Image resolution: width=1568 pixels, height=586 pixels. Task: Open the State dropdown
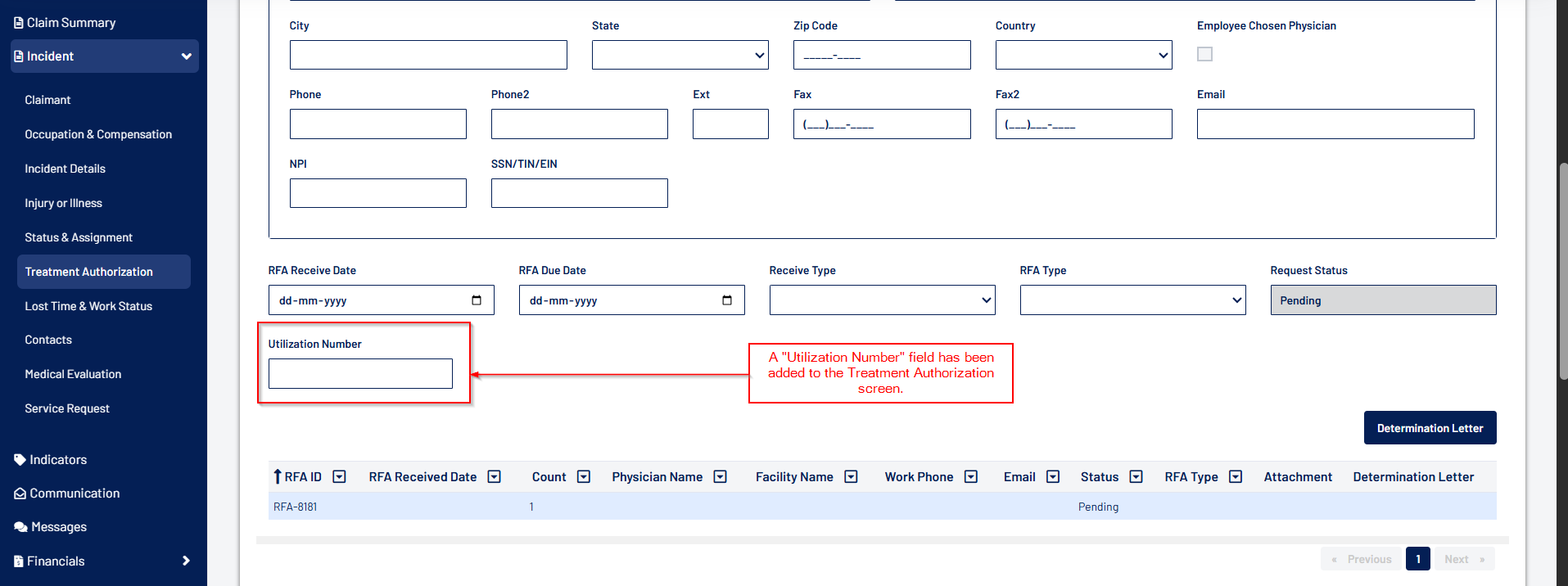(x=680, y=55)
